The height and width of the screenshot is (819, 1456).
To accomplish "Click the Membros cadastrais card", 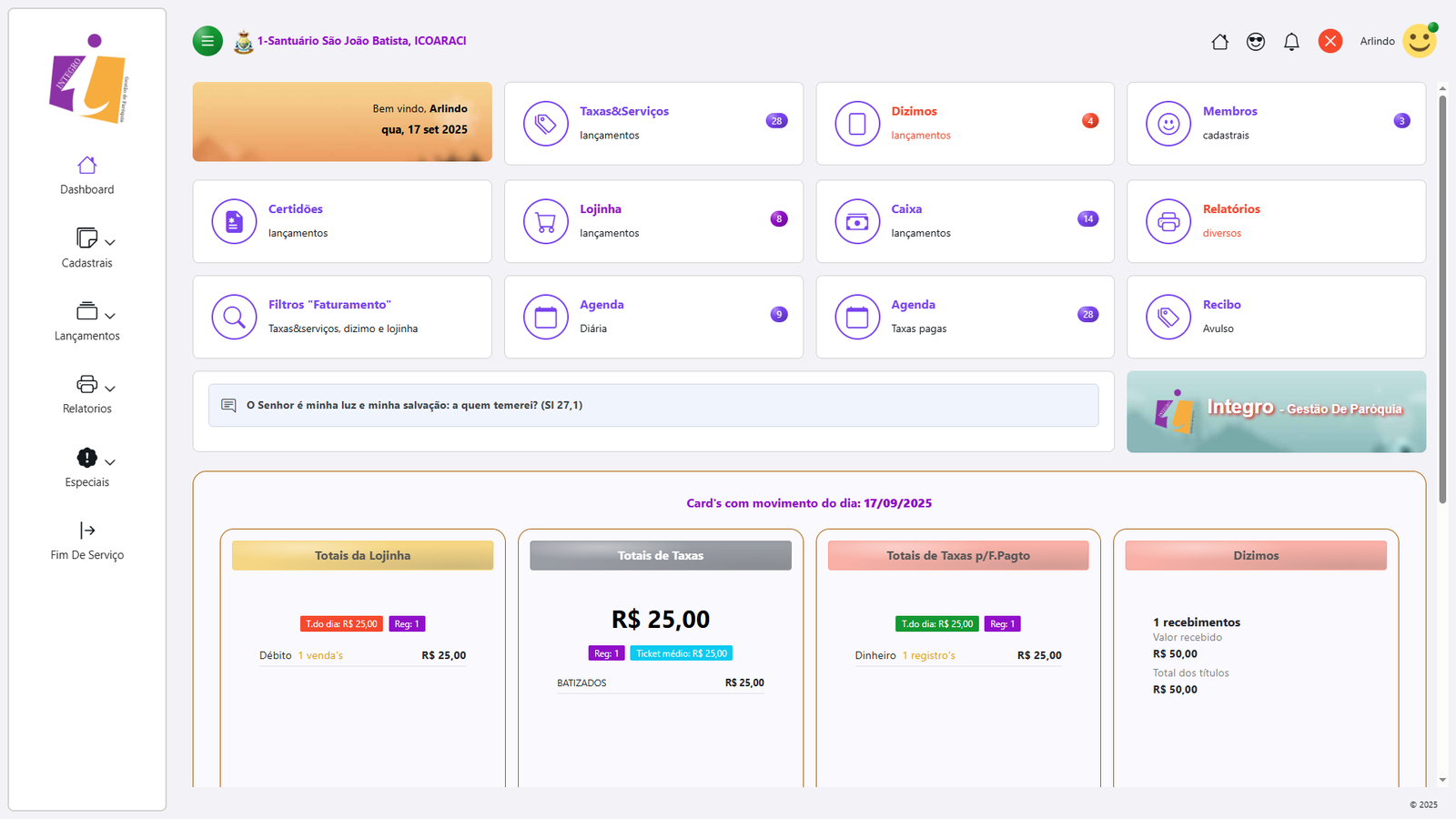I will (x=1276, y=124).
